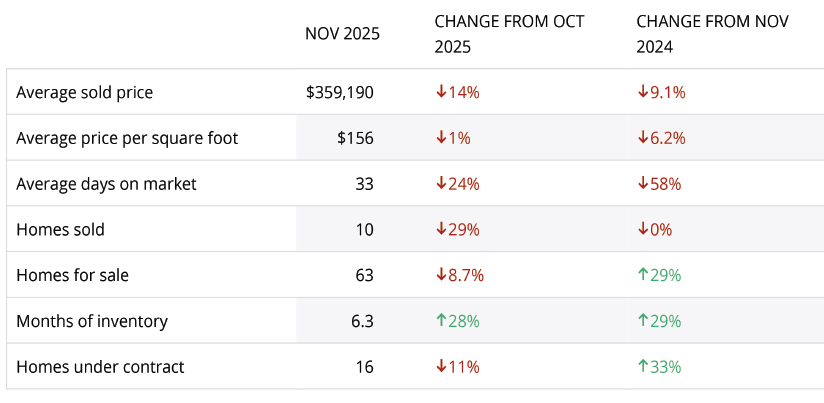Click the Average price per square foot label
The image size is (824, 403).
127,138
